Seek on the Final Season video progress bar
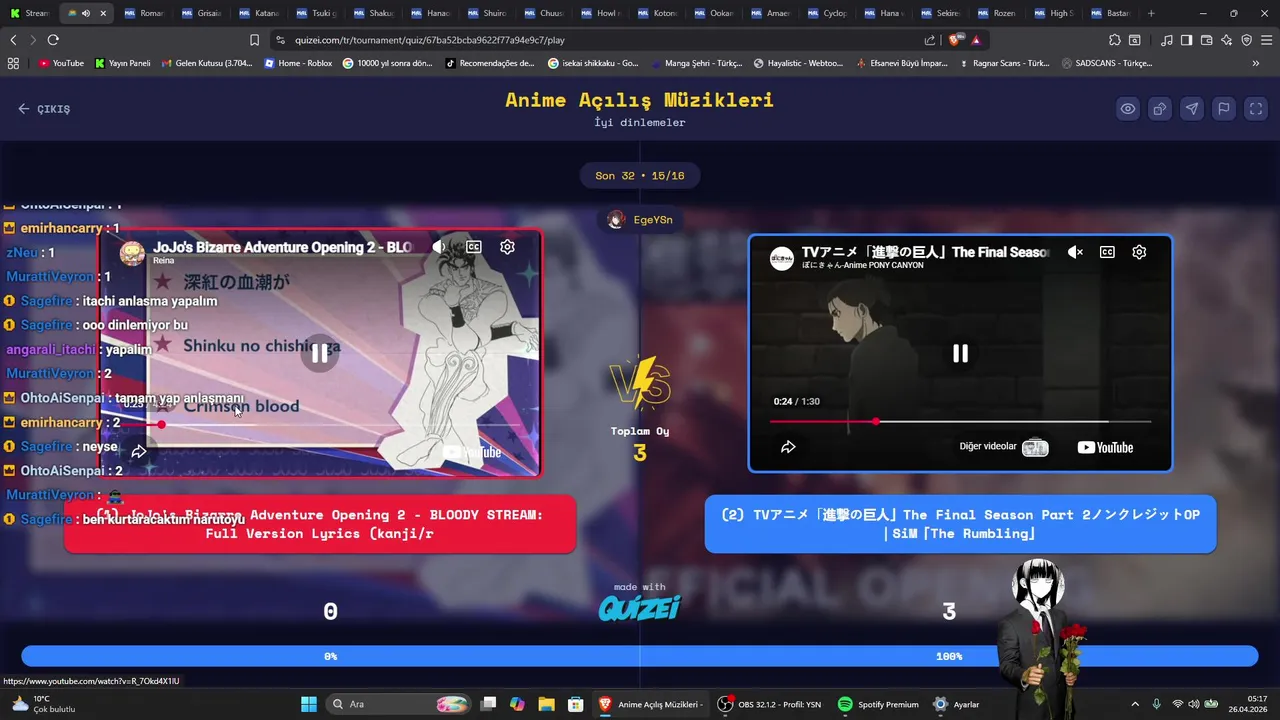 pos(960,422)
